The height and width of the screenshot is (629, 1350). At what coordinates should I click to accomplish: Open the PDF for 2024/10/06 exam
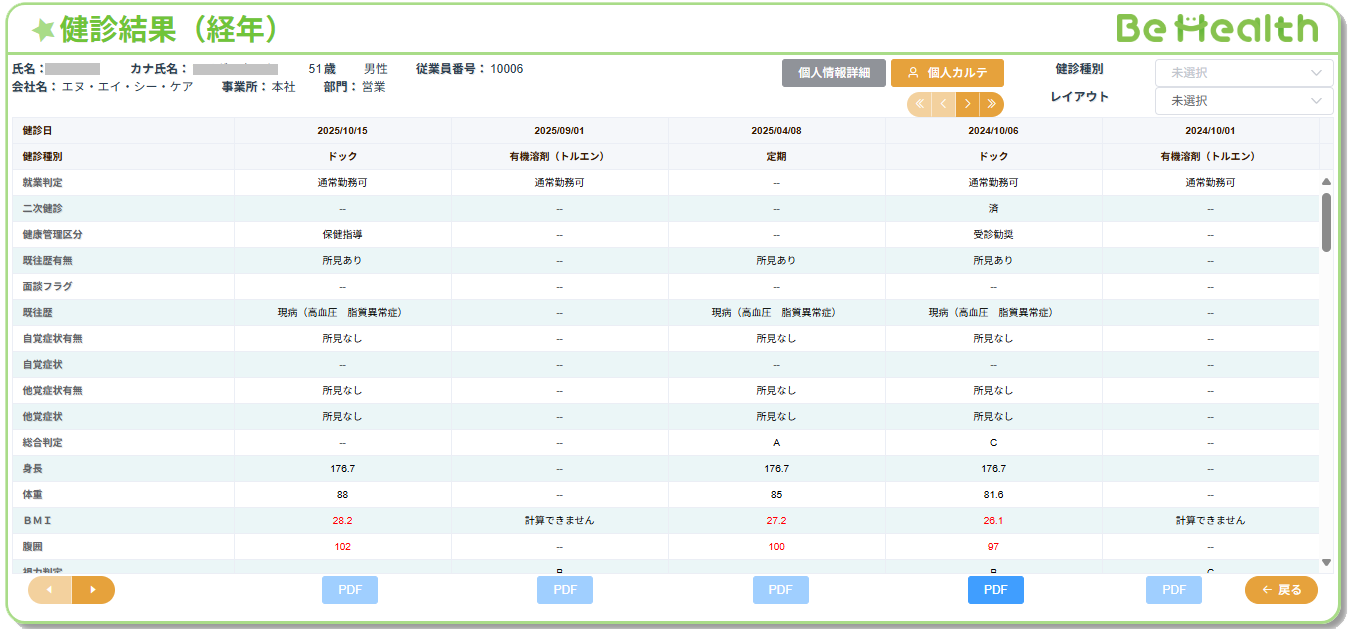coord(995,590)
